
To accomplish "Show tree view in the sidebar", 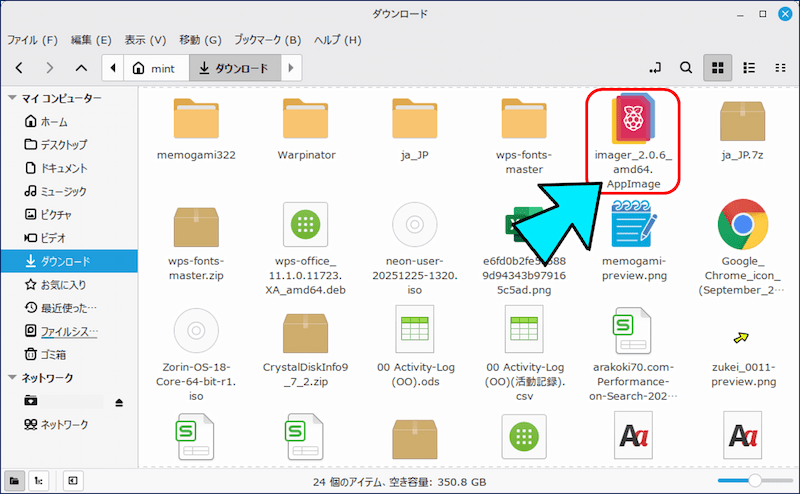I will pos(39,481).
